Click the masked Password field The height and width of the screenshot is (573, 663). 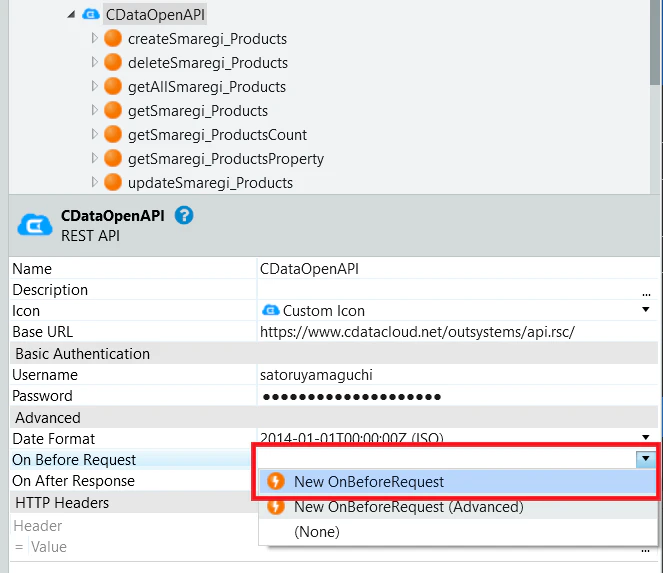tap(458, 396)
